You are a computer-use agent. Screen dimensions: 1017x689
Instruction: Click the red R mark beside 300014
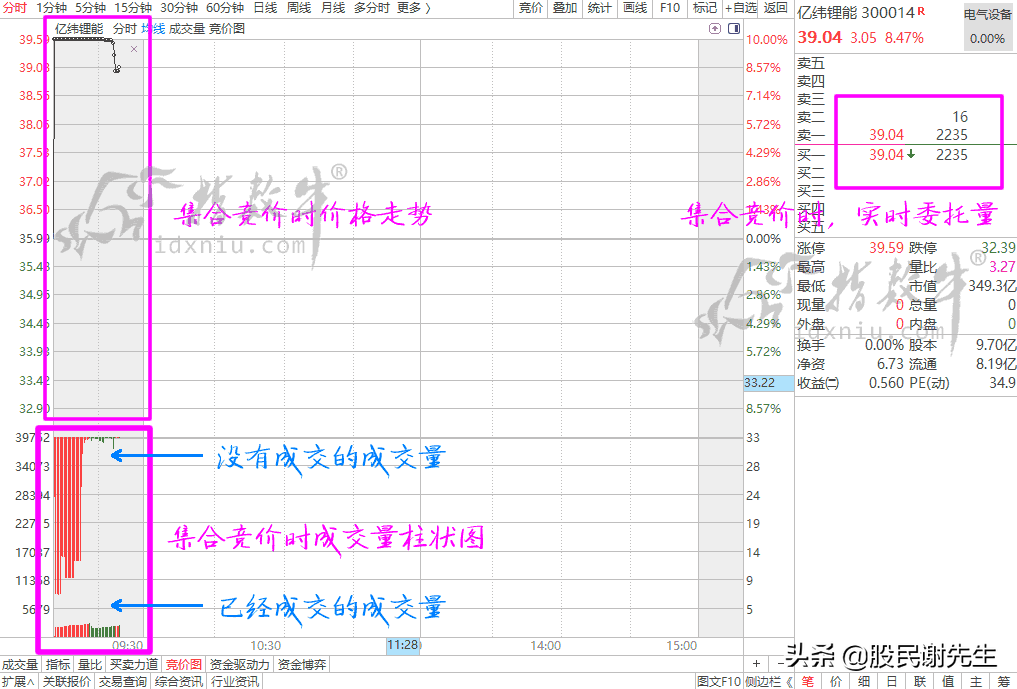922,11
